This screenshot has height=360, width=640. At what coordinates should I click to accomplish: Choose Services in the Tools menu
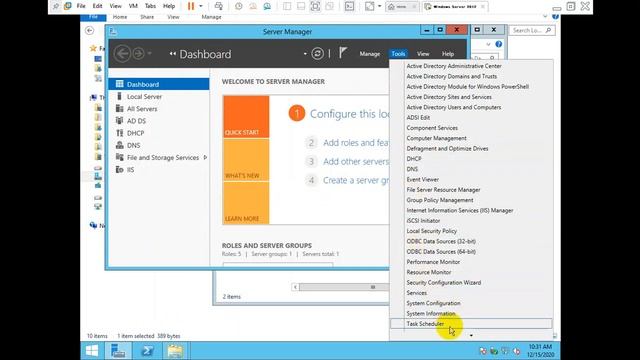(416, 293)
